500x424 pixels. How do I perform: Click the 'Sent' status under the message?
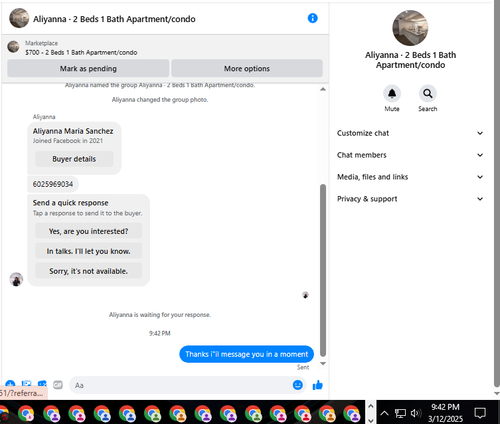tap(303, 367)
